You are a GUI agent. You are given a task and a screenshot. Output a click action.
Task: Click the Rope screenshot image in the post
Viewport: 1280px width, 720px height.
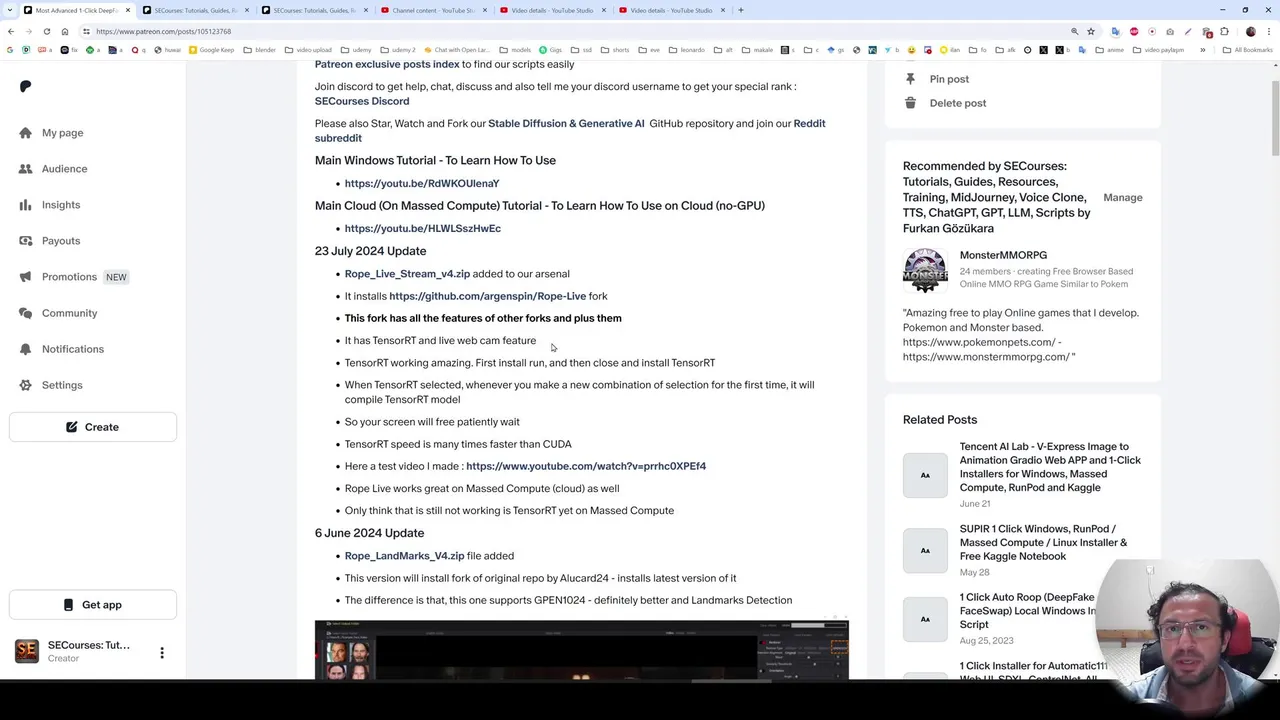click(582, 650)
